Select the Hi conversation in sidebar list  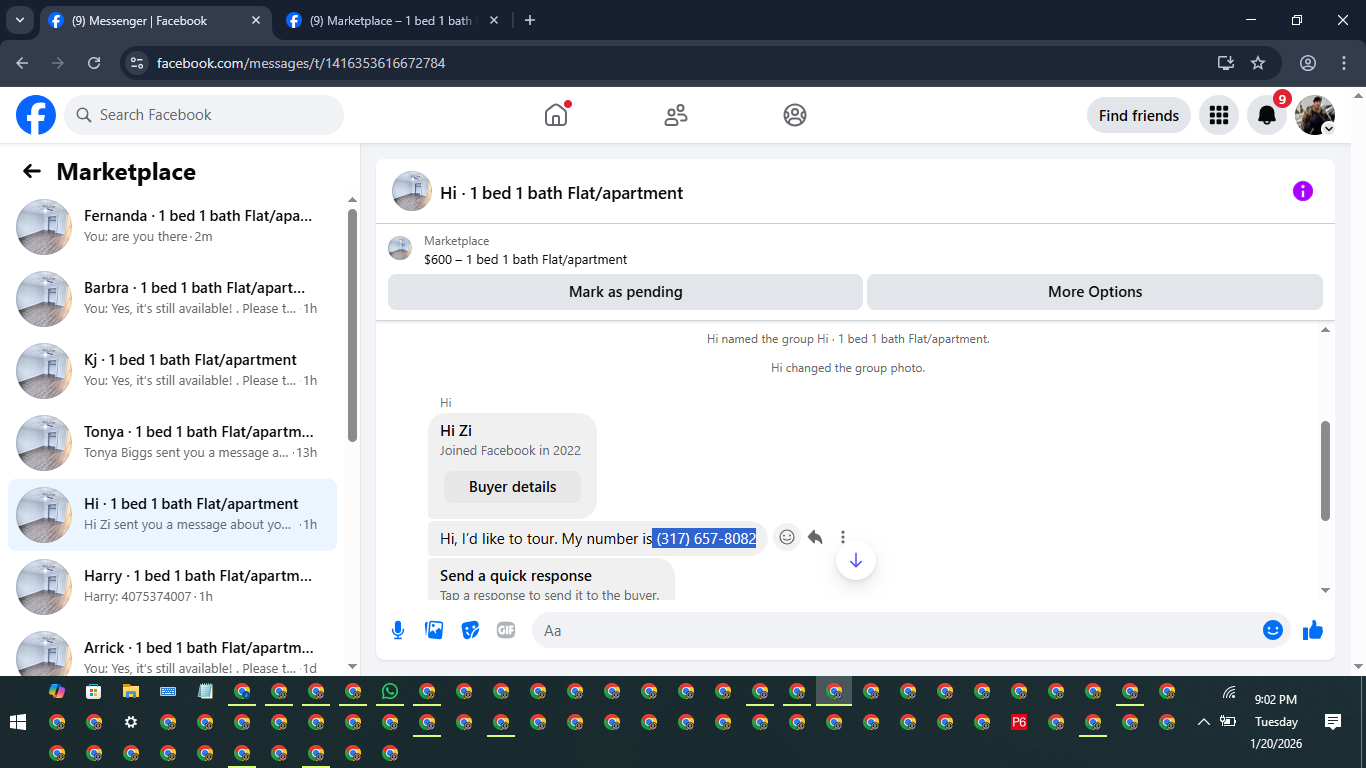point(172,514)
